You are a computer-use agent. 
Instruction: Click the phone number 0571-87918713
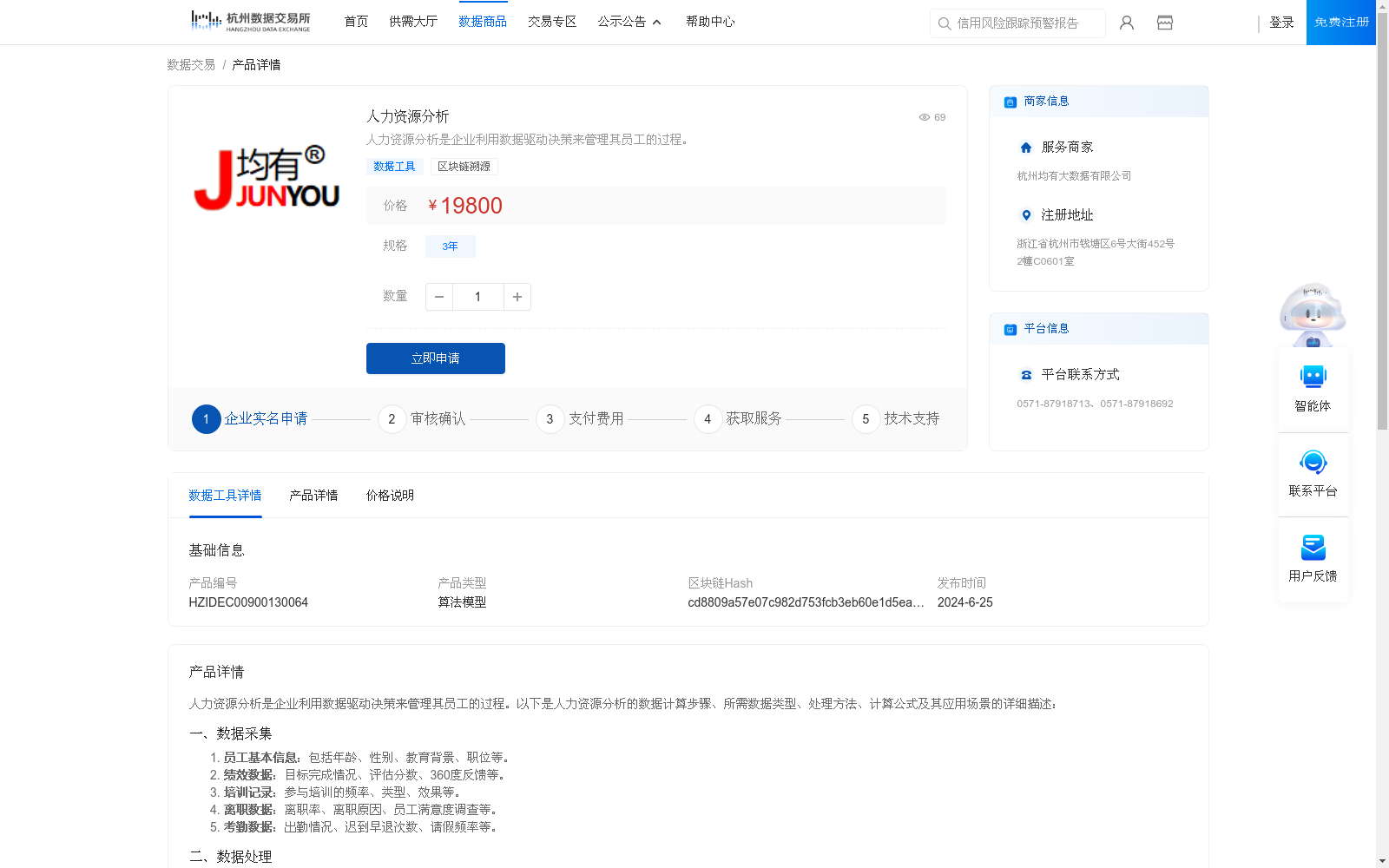1053,404
